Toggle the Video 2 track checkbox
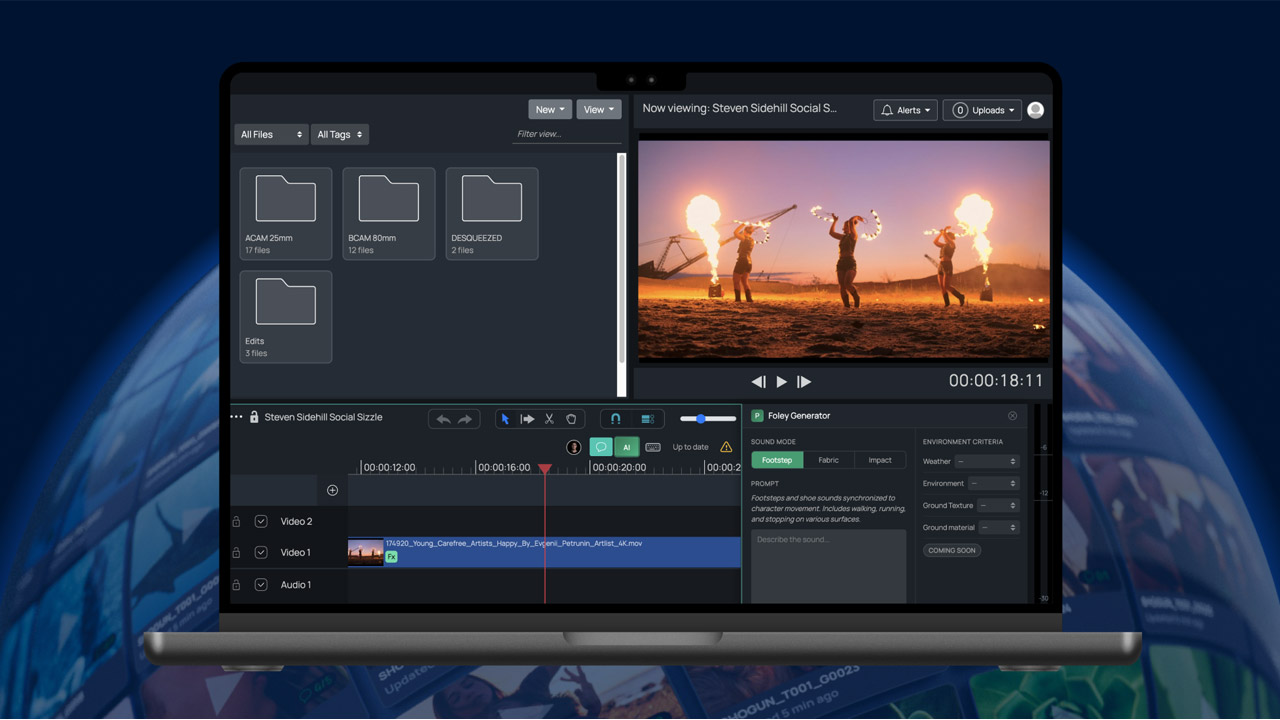This screenshot has width=1280, height=720. (x=261, y=521)
